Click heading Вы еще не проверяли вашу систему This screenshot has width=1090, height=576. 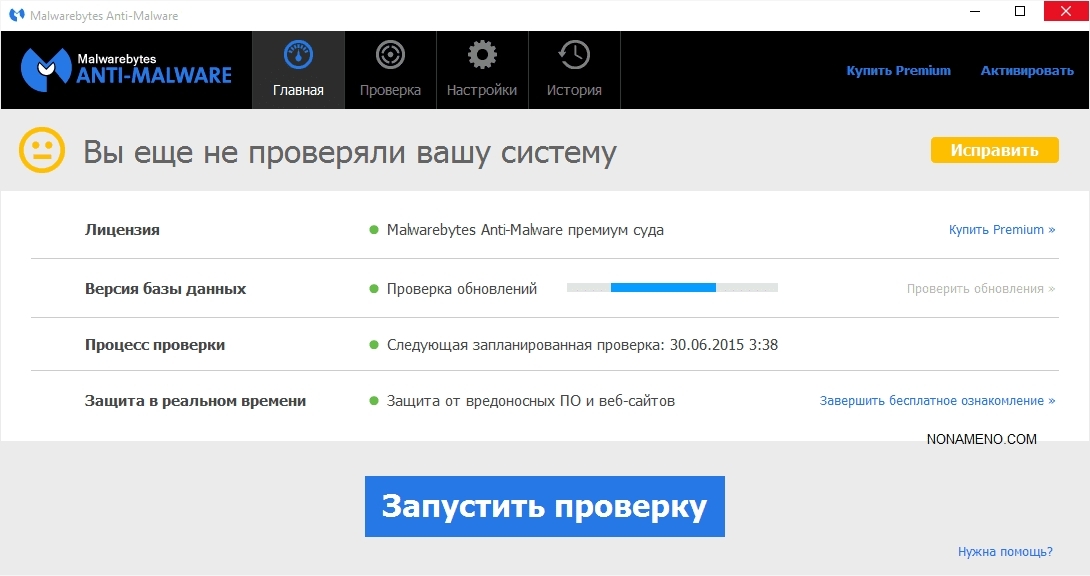tap(350, 151)
